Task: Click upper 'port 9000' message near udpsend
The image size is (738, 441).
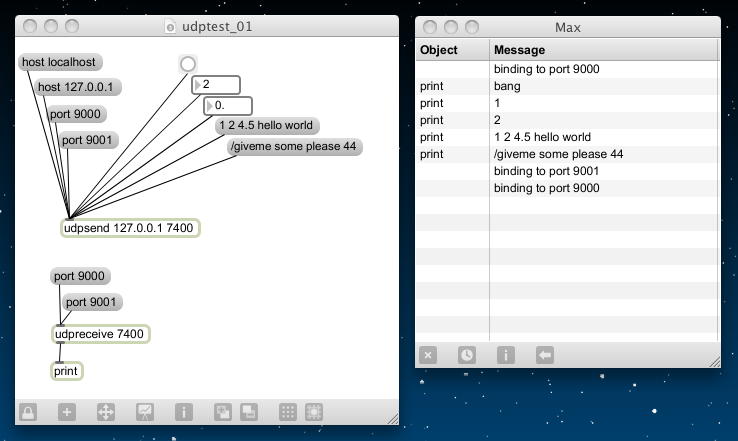Action: tap(76, 114)
